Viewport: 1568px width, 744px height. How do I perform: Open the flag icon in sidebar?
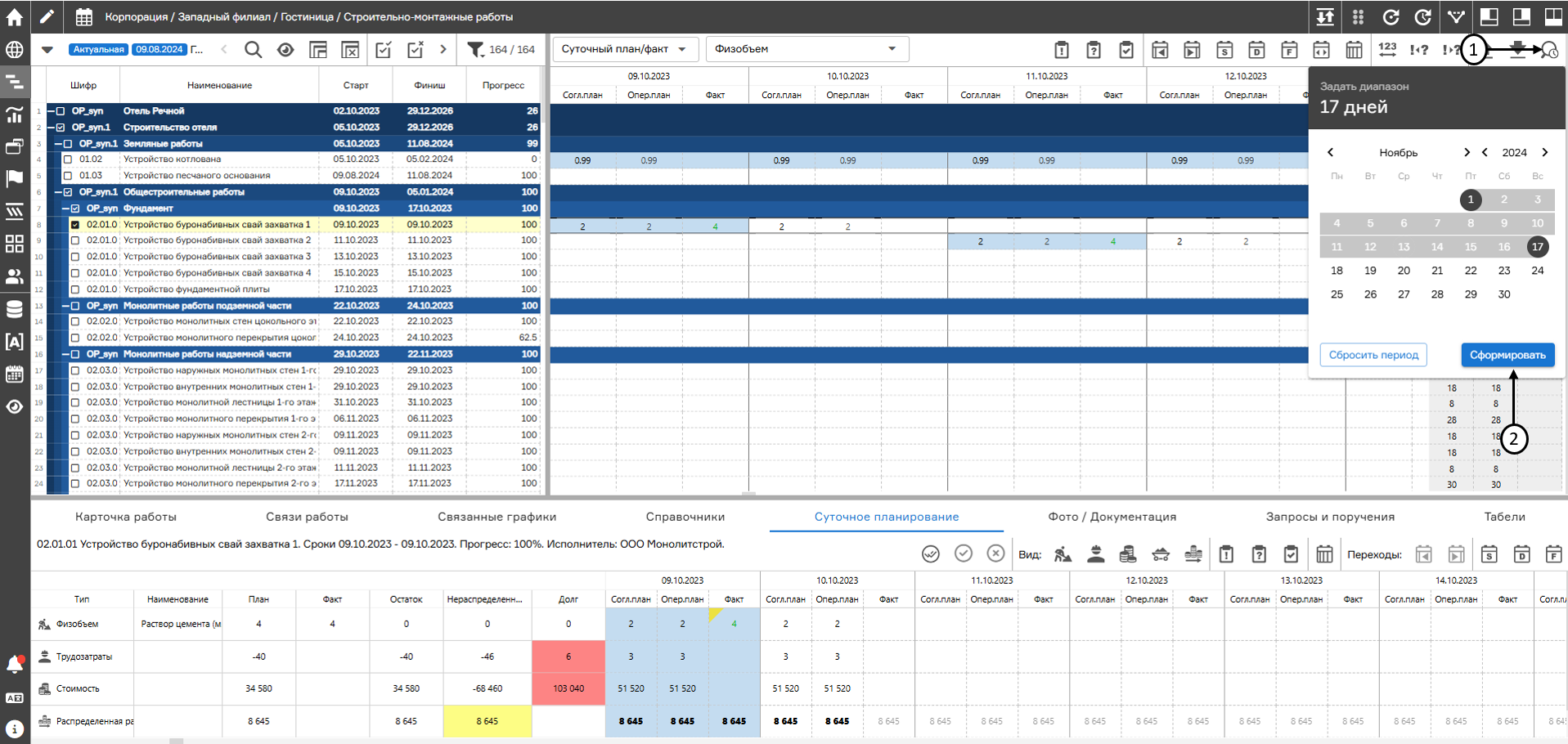(x=15, y=178)
